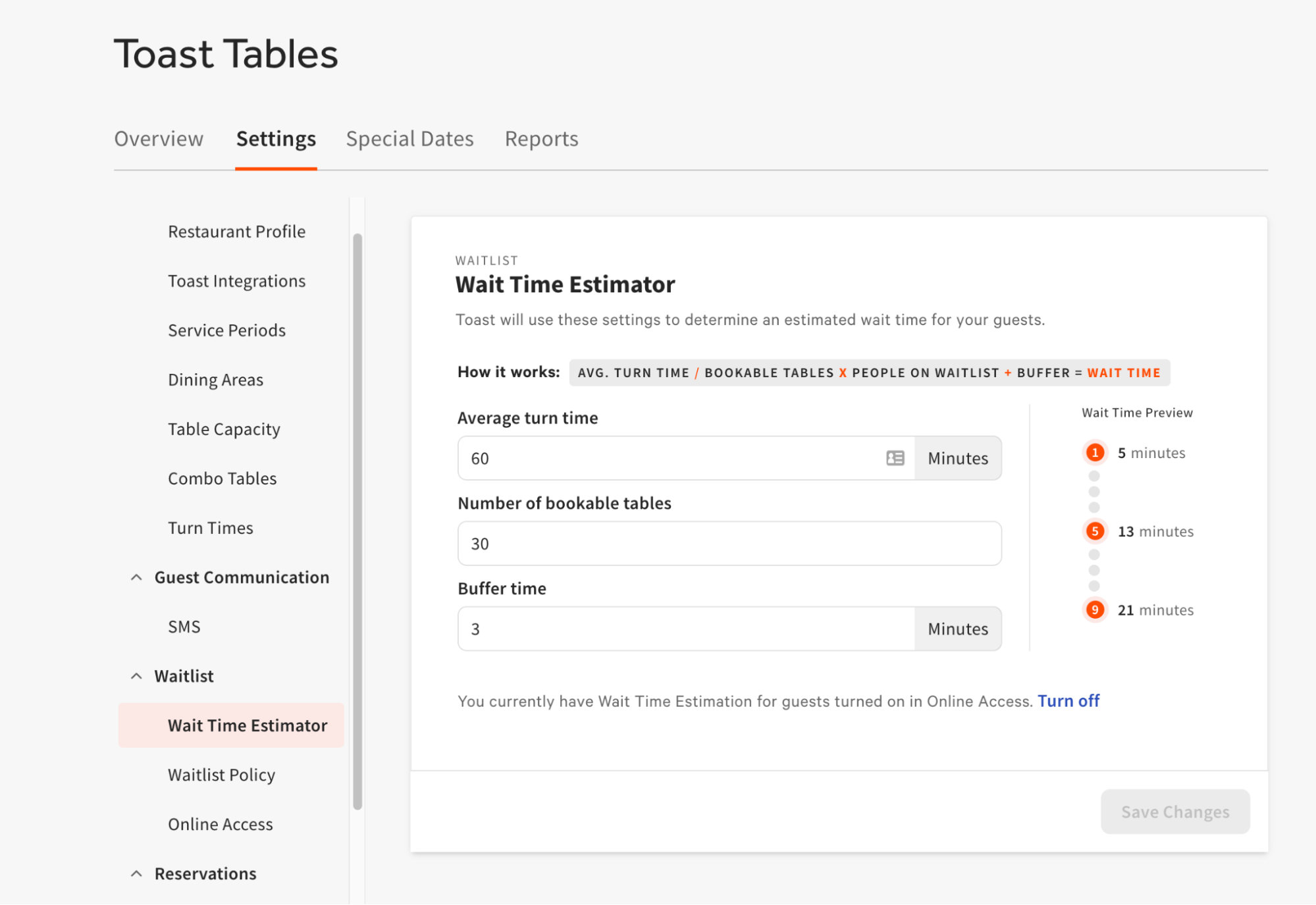Select Dining Areas in the sidebar

[x=215, y=379]
